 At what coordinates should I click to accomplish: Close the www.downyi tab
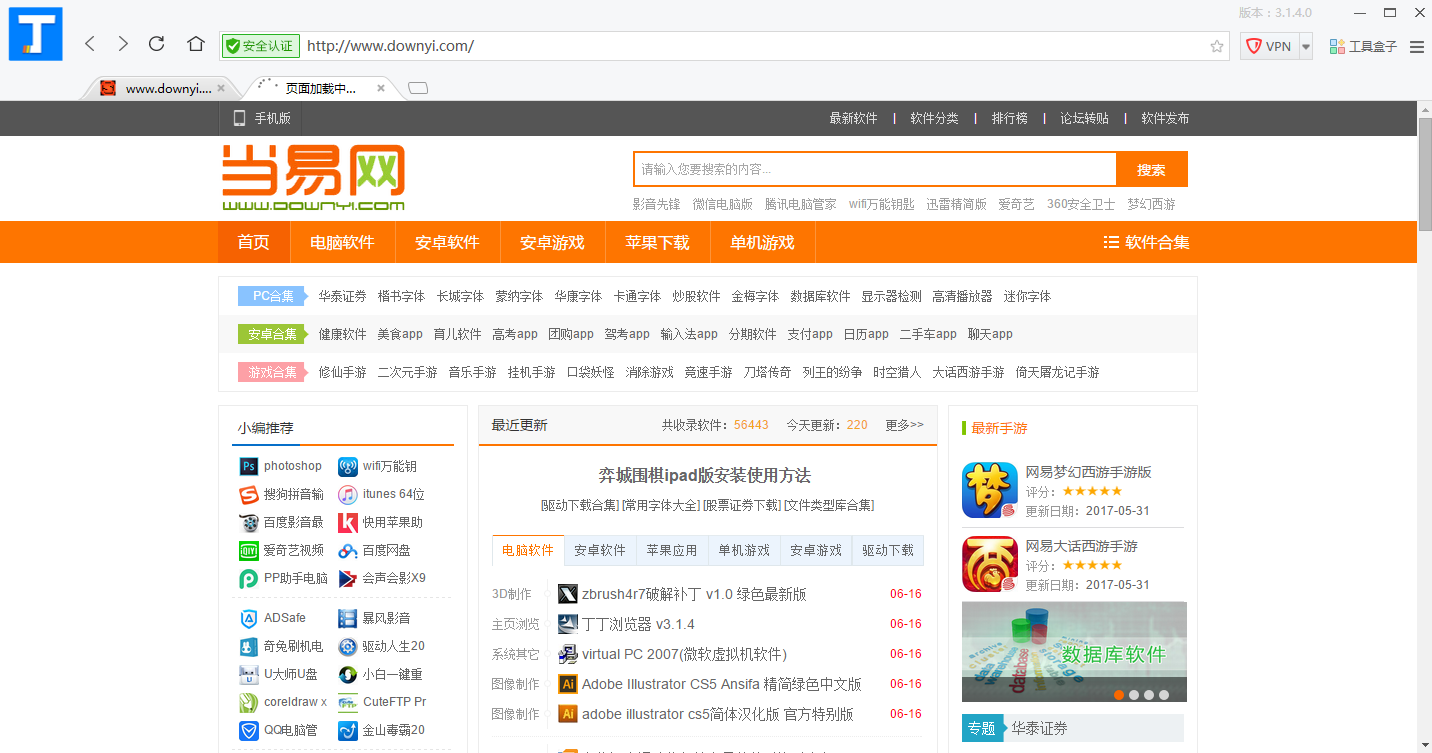click(x=221, y=88)
